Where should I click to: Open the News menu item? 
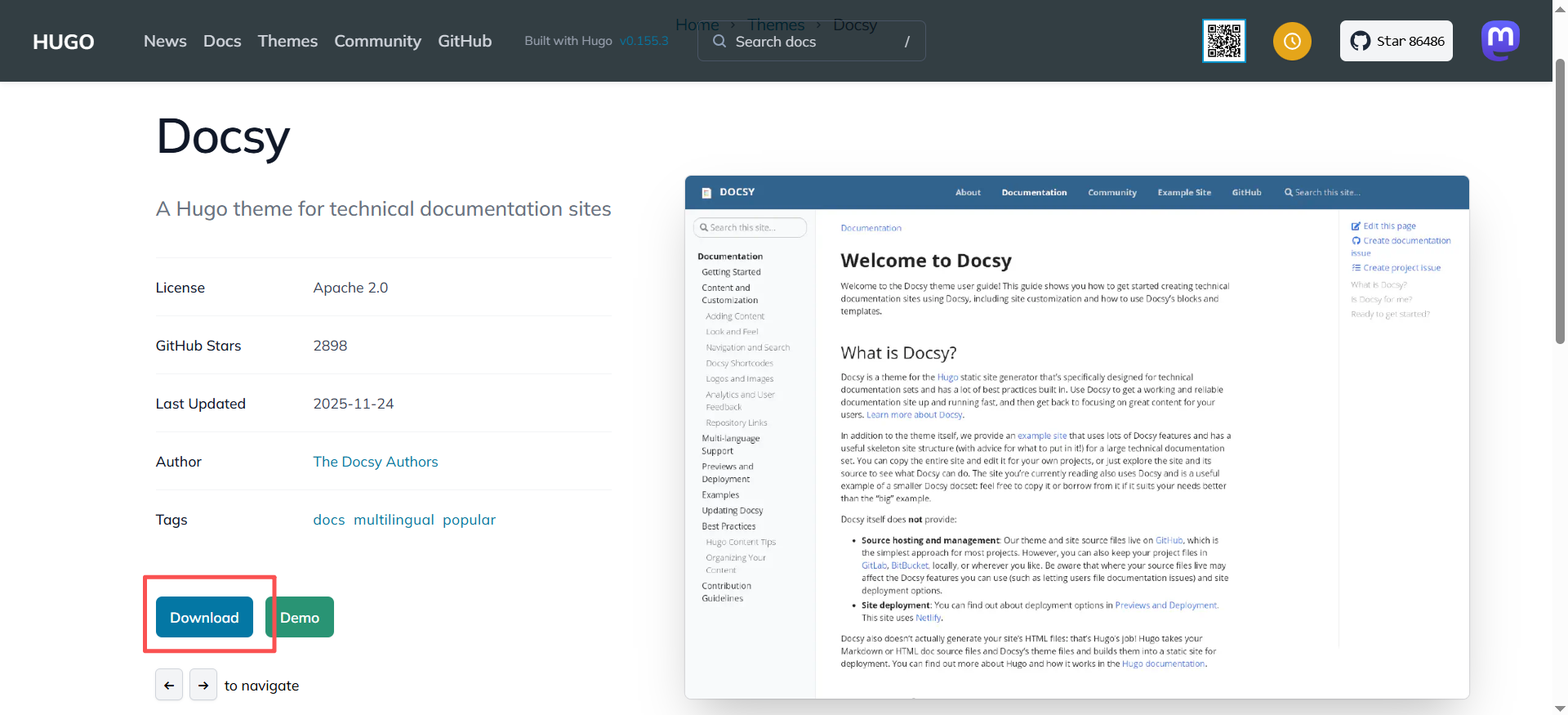tap(165, 41)
